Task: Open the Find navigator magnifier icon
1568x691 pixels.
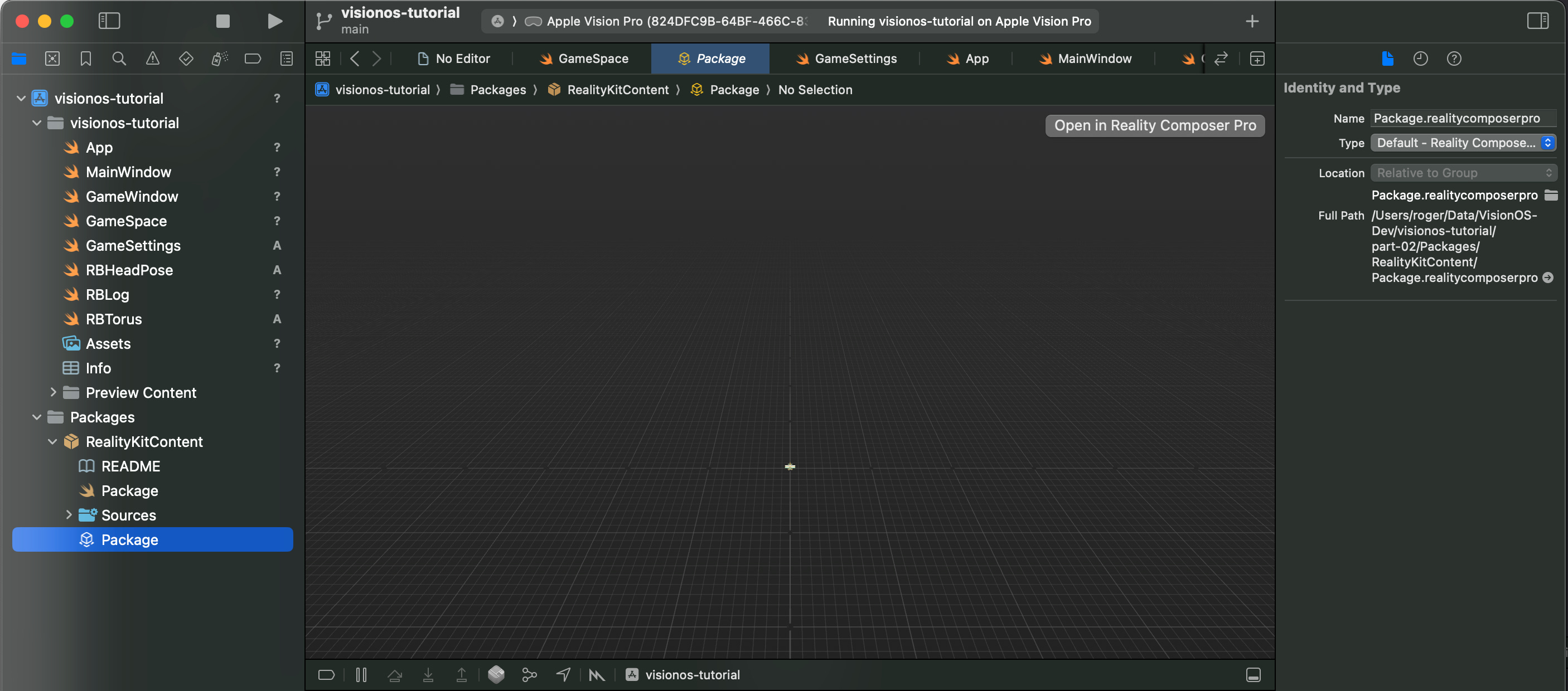Action: 119,59
